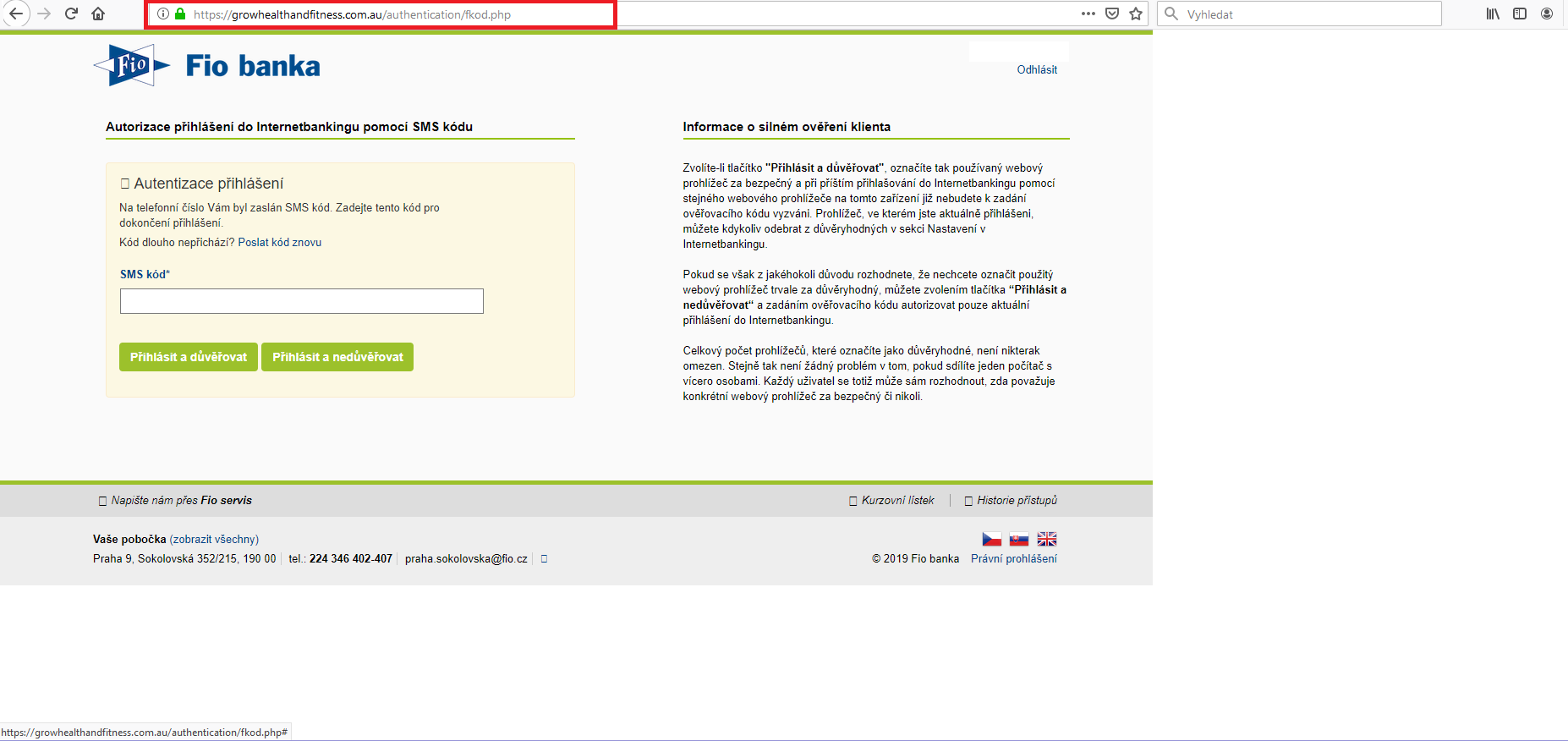This screenshot has height=741, width=1568.
Task: Click the SMS kód* field label
Action: coord(145,274)
